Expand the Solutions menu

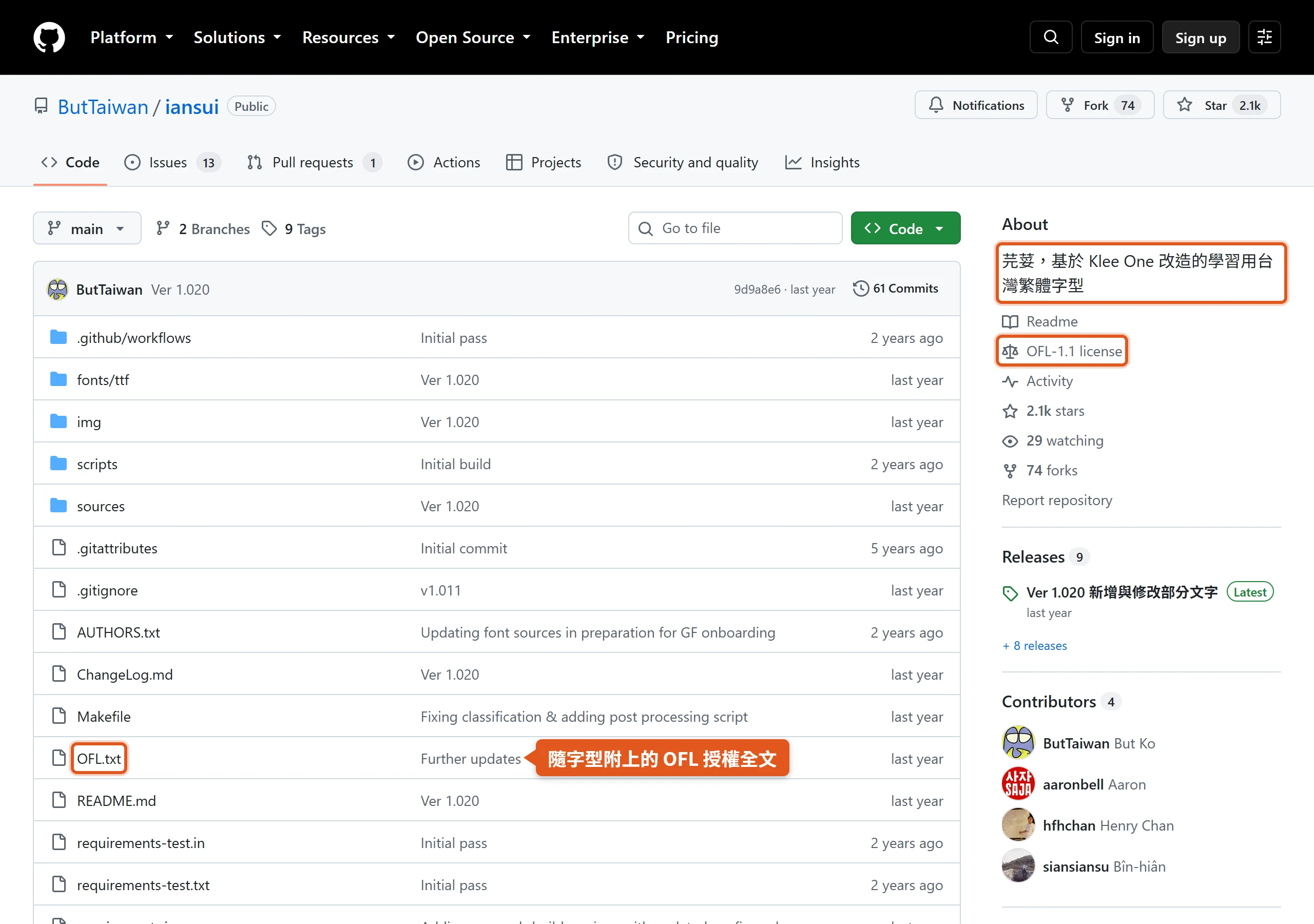pos(237,37)
